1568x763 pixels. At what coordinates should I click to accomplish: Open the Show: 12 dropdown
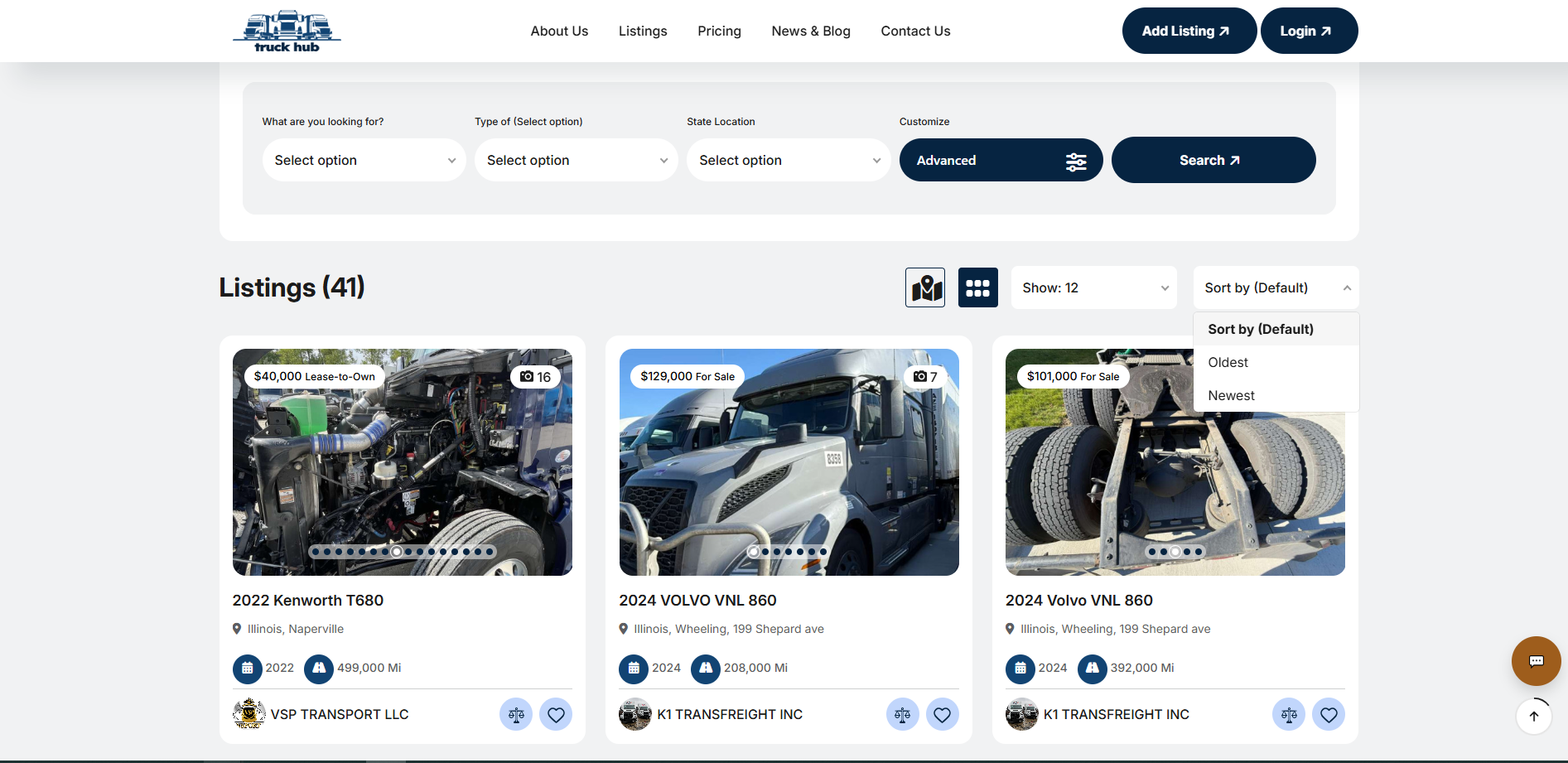(1093, 287)
